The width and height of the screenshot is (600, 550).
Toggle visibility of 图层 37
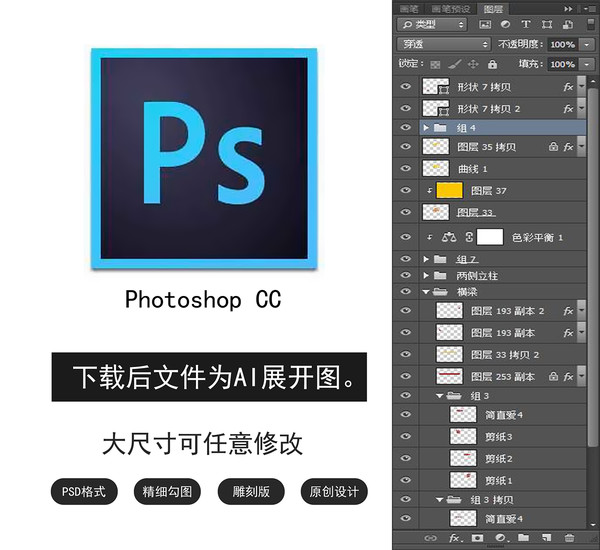coord(406,190)
